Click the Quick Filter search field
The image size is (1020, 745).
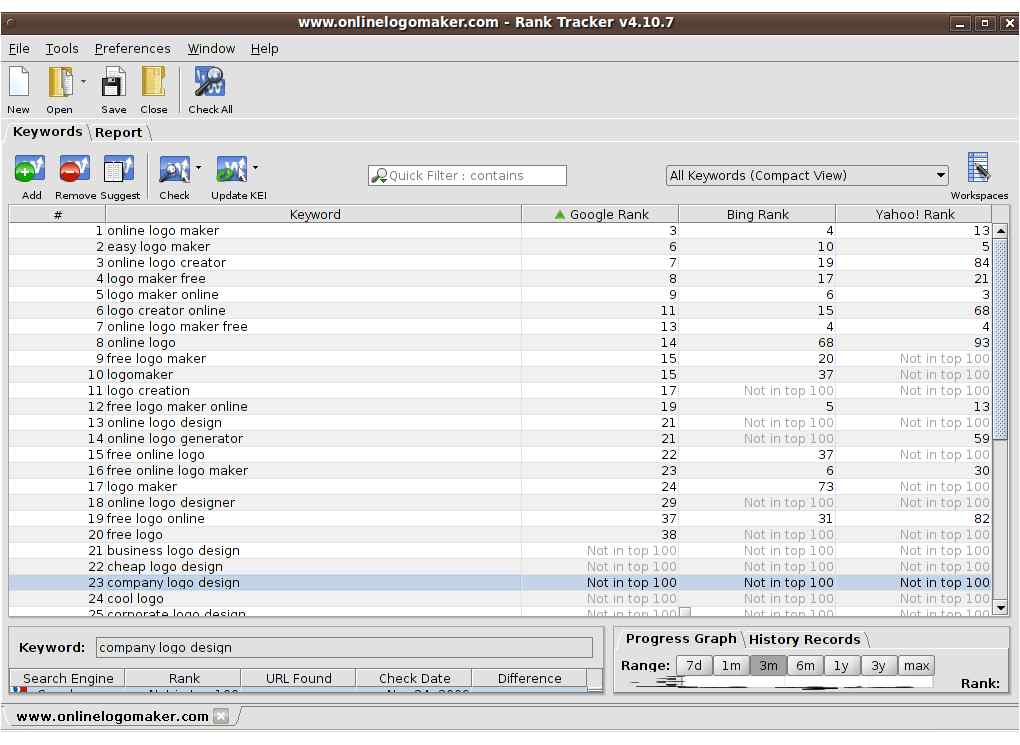[x=467, y=176]
